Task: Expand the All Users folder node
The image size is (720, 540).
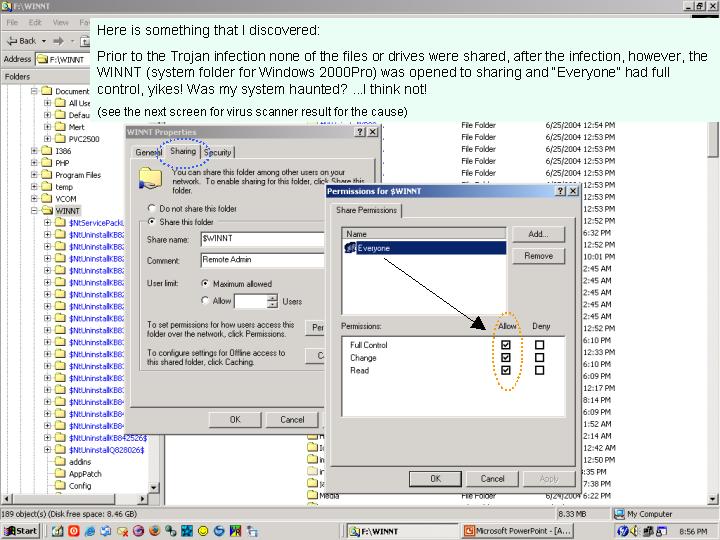Action: (x=47, y=103)
